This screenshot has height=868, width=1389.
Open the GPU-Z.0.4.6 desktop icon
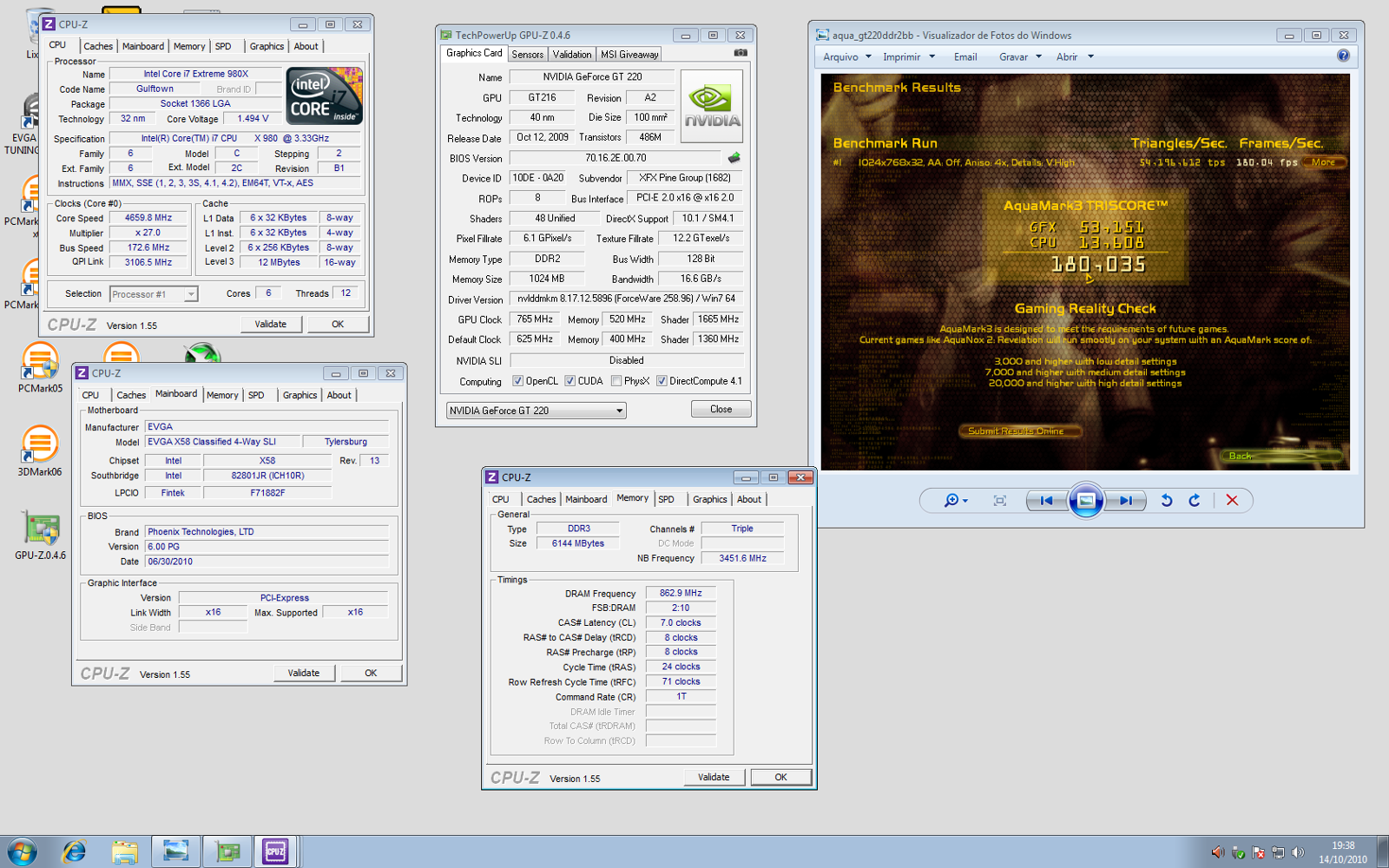coord(41,536)
